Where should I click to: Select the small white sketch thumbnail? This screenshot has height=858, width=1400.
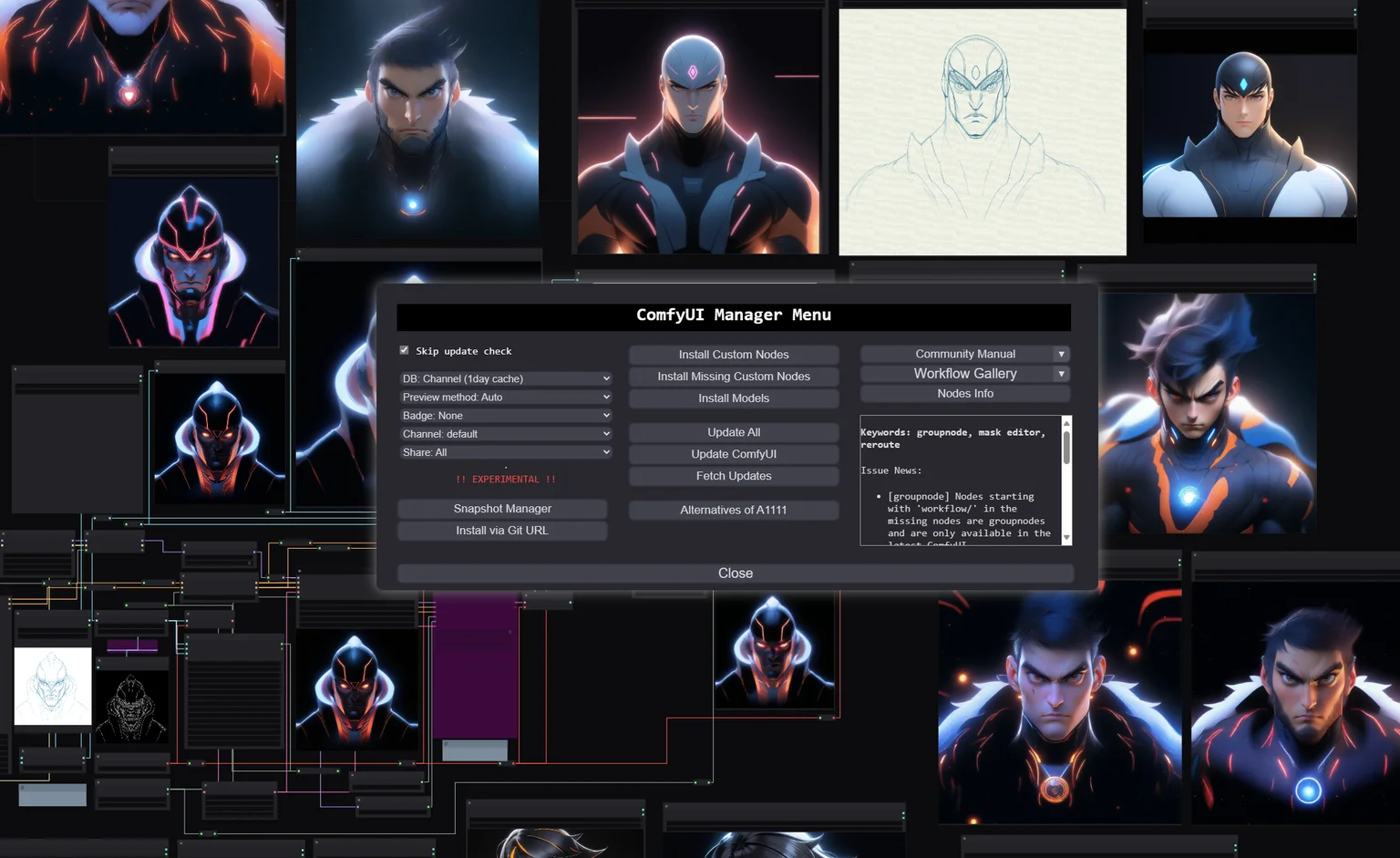click(x=53, y=687)
